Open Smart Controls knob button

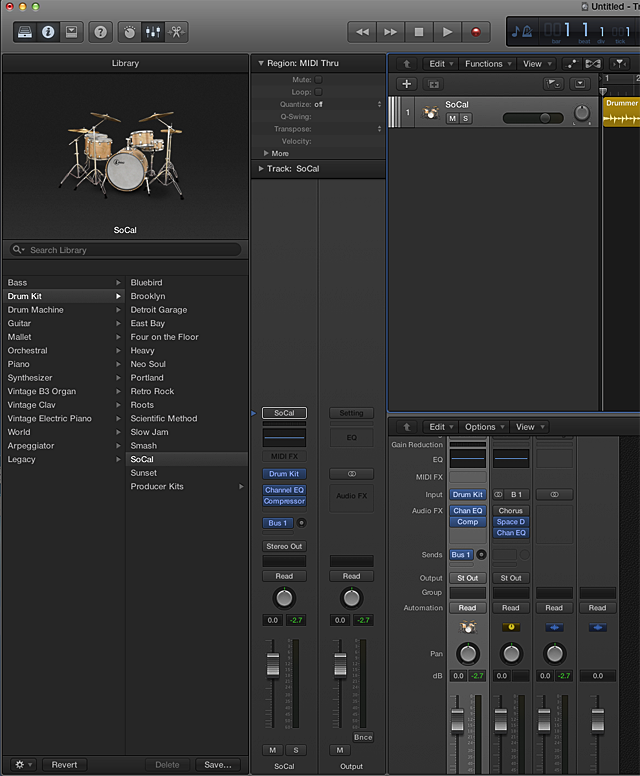point(130,32)
